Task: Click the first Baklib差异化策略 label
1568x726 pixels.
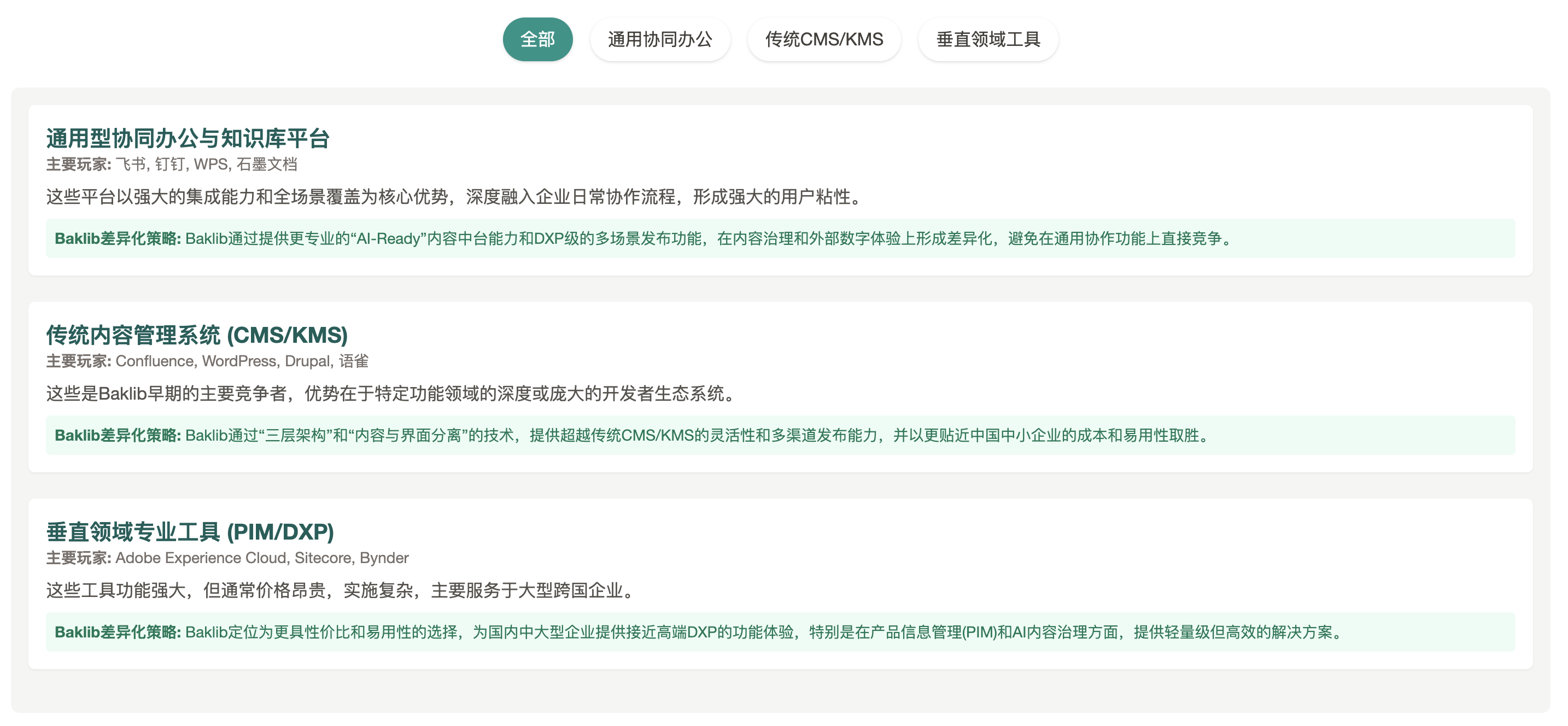Action: pos(118,238)
